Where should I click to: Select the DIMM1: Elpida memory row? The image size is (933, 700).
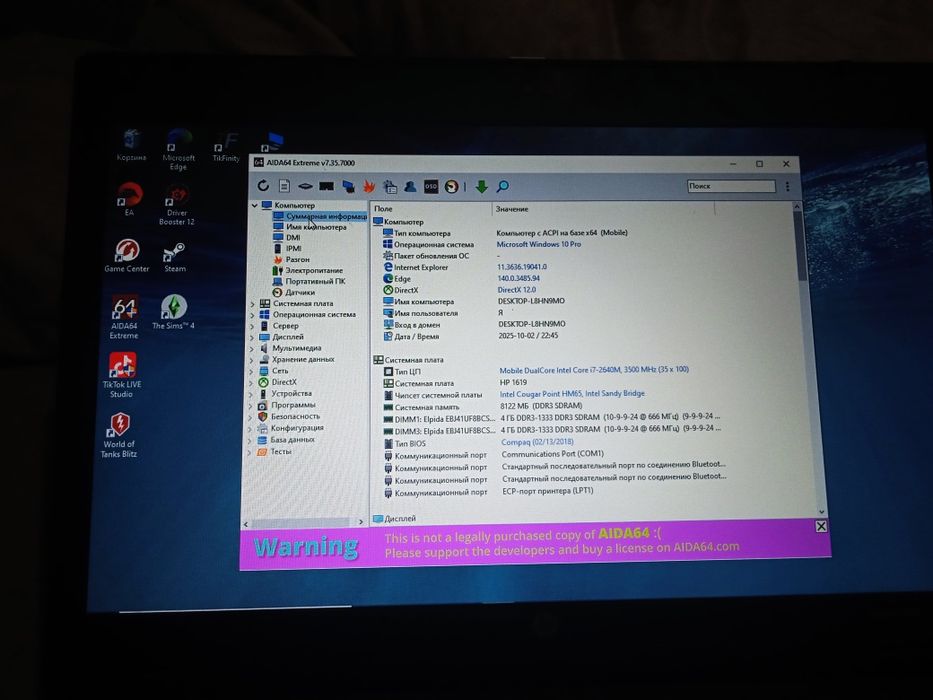552,418
